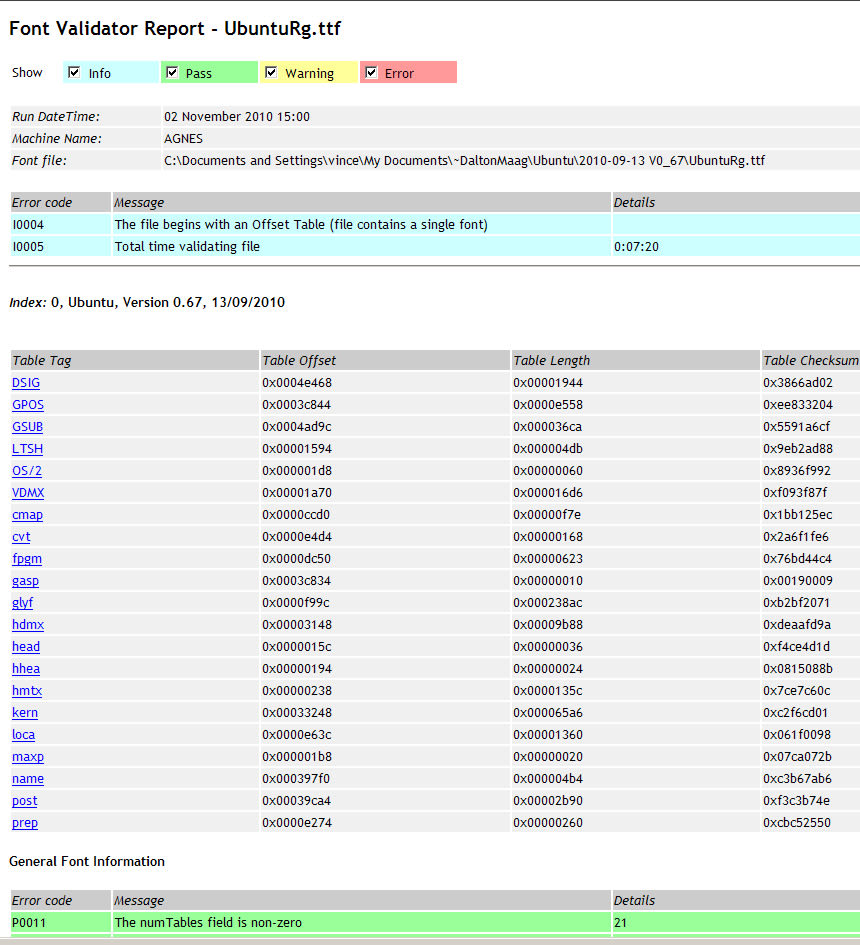Go to the maxp table link
This screenshot has height=945, width=860.
tap(28, 756)
